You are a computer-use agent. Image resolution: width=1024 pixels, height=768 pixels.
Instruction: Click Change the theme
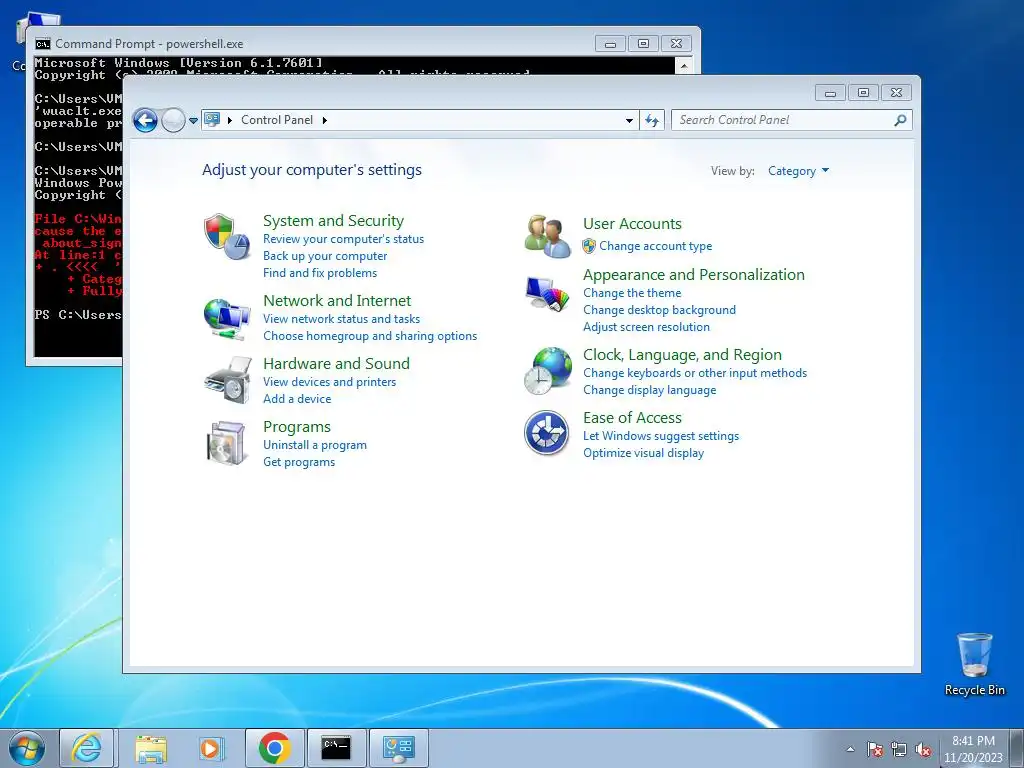click(x=632, y=293)
